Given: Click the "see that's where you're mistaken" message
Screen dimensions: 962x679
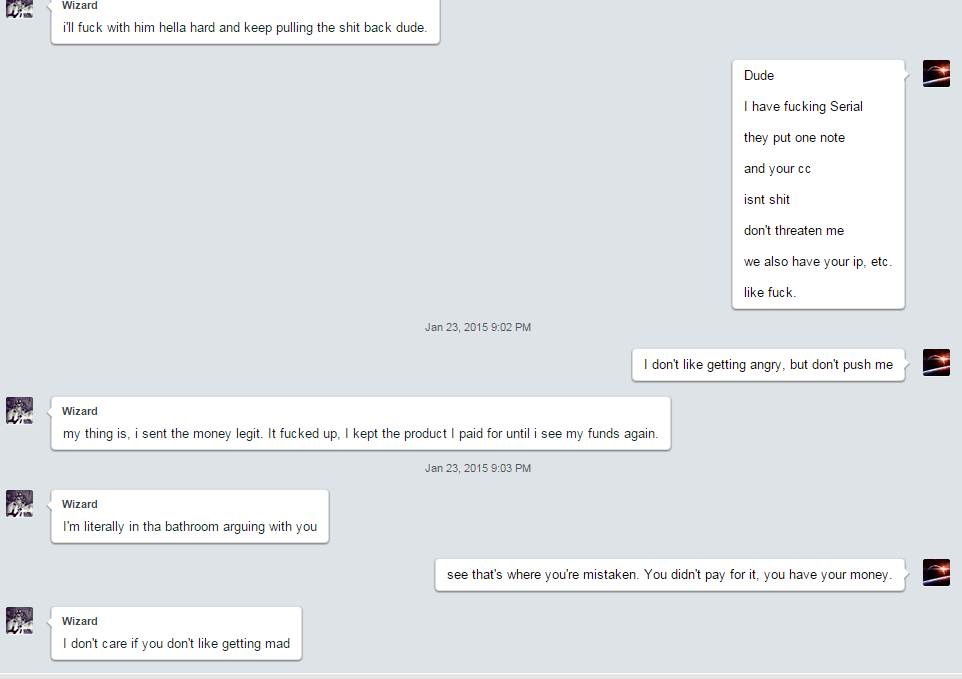Looking at the screenshot, I should coord(670,575).
